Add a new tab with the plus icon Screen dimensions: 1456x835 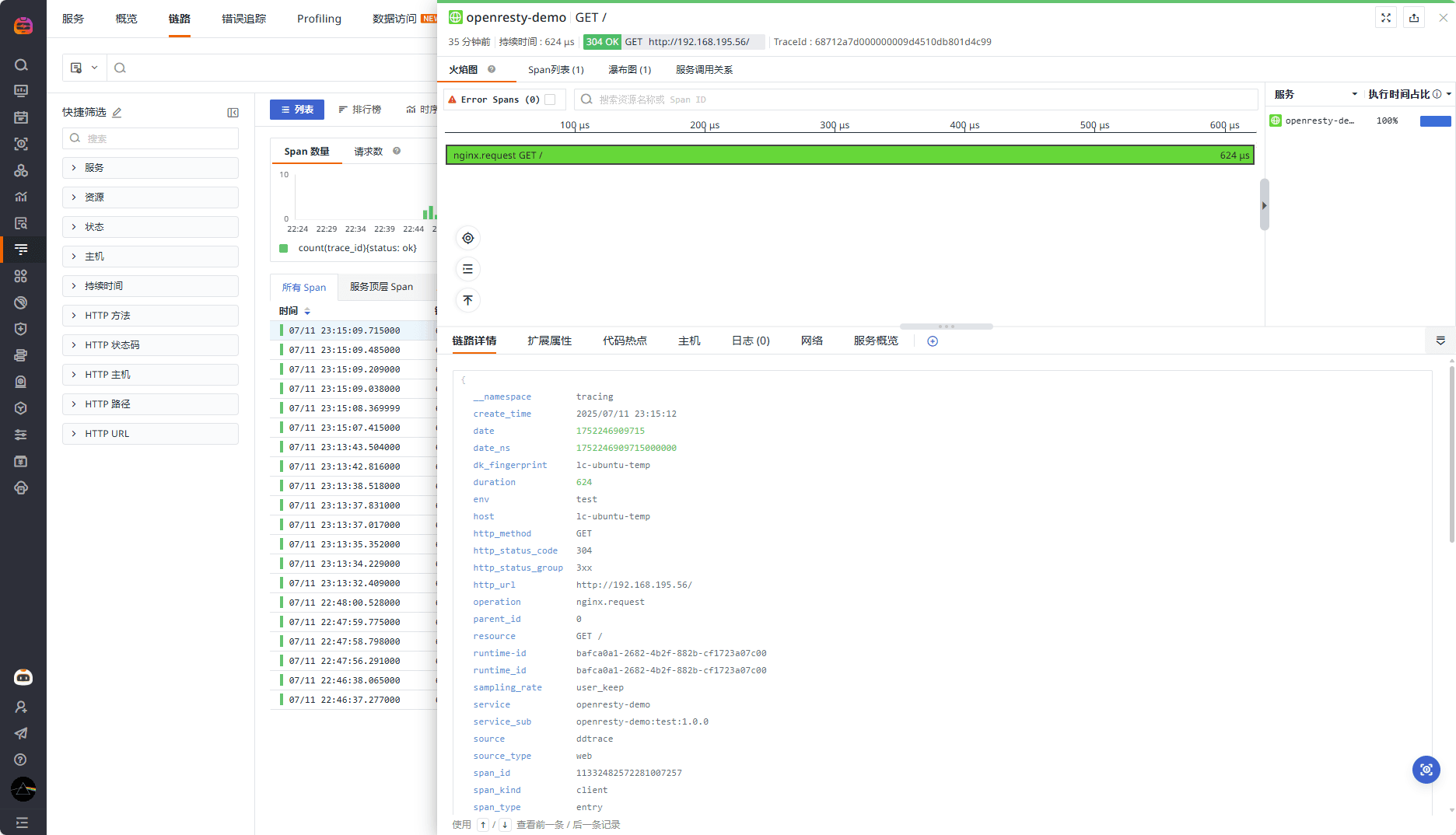(x=933, y=341)
